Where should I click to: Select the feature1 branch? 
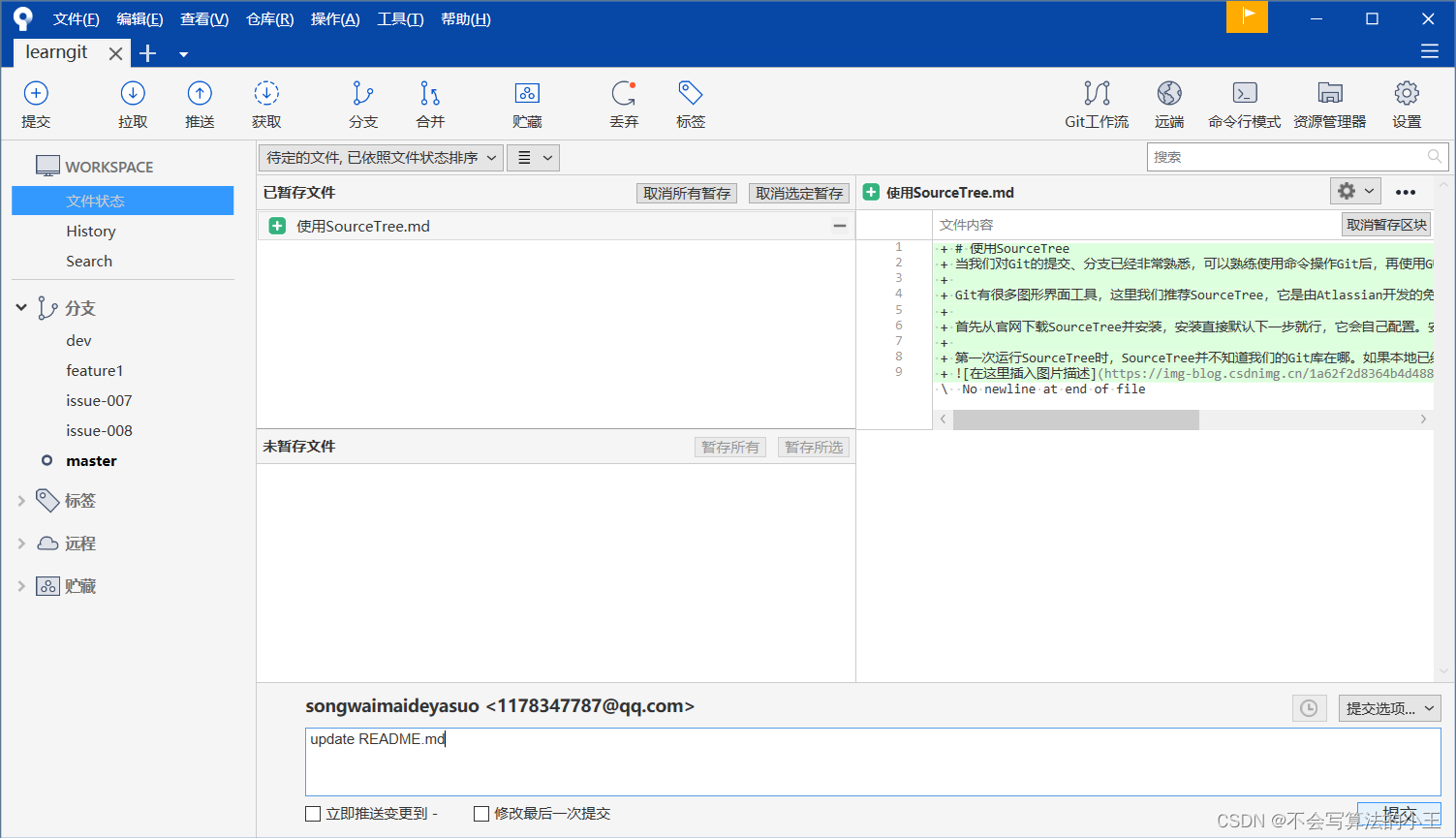click(95, 370)
